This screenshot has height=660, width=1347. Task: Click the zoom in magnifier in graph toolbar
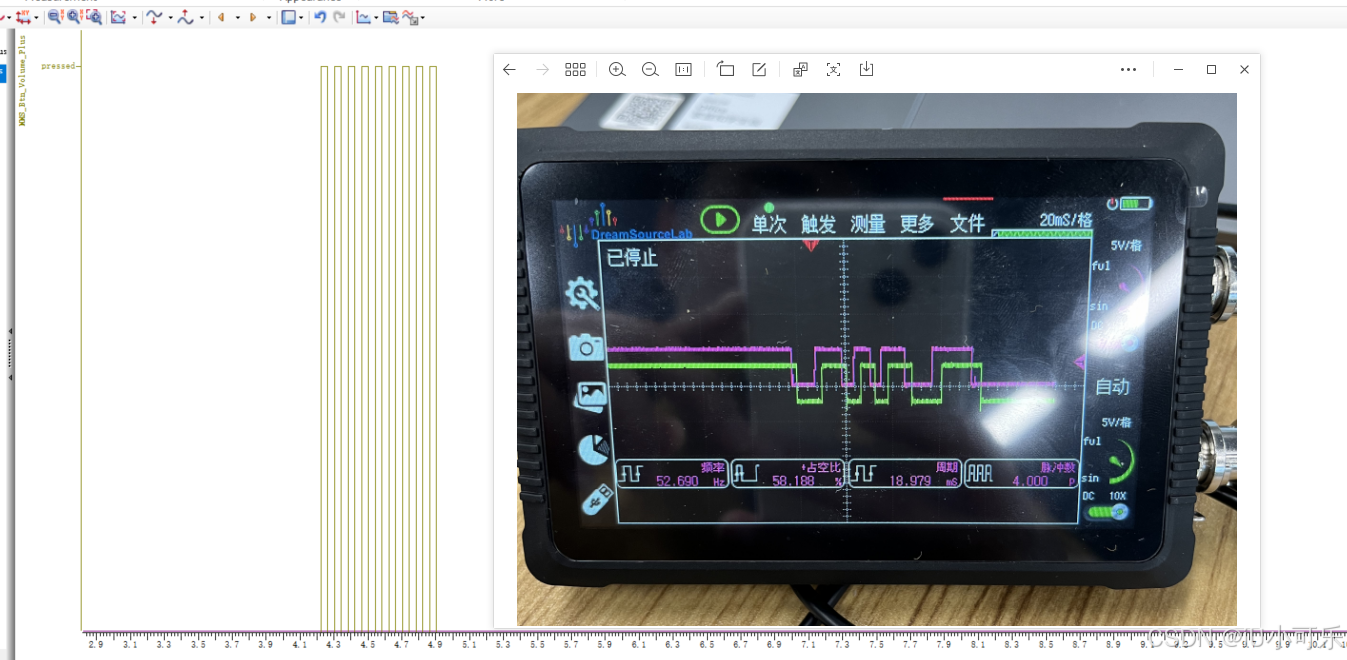pos(75,17)
